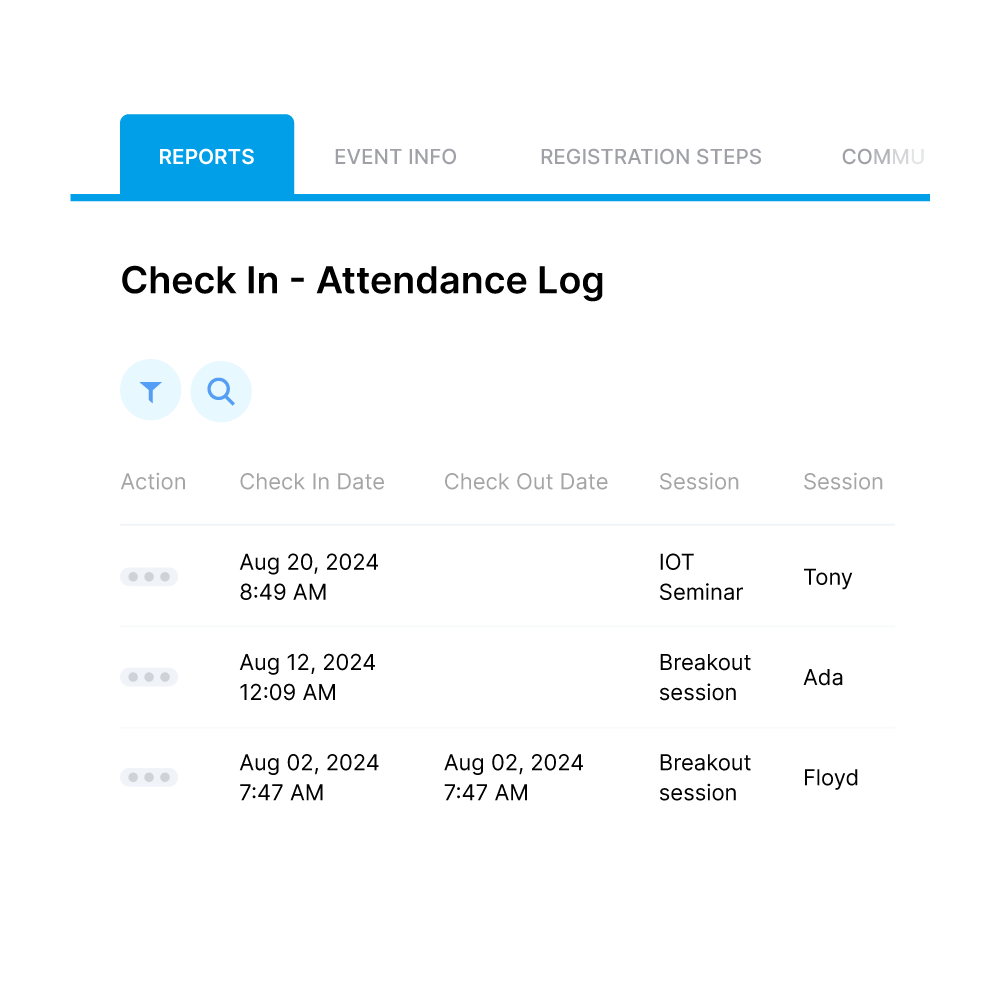Click the magnifying glass to search attendees

(x=220, y=390)
